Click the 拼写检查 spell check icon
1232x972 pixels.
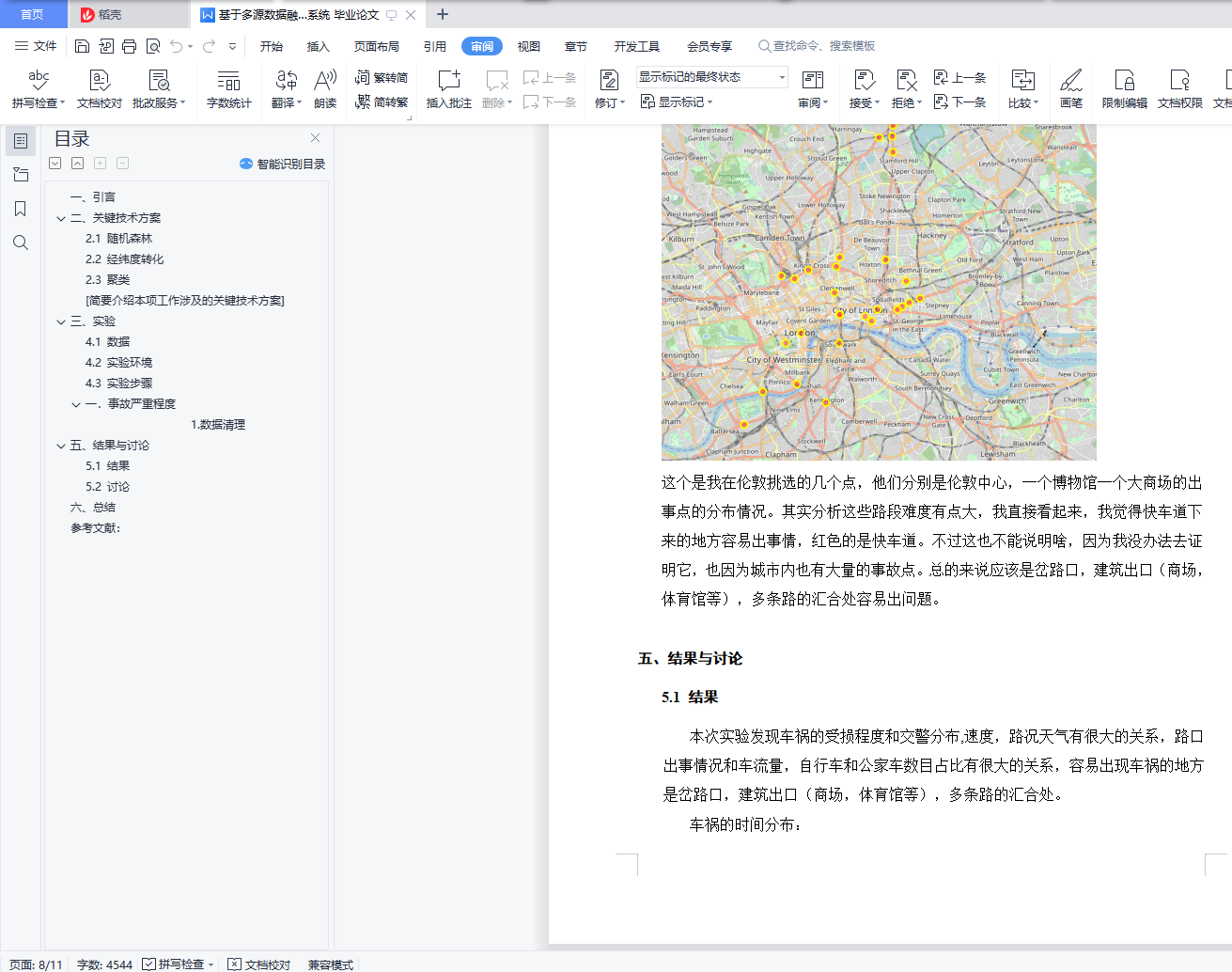38,81
